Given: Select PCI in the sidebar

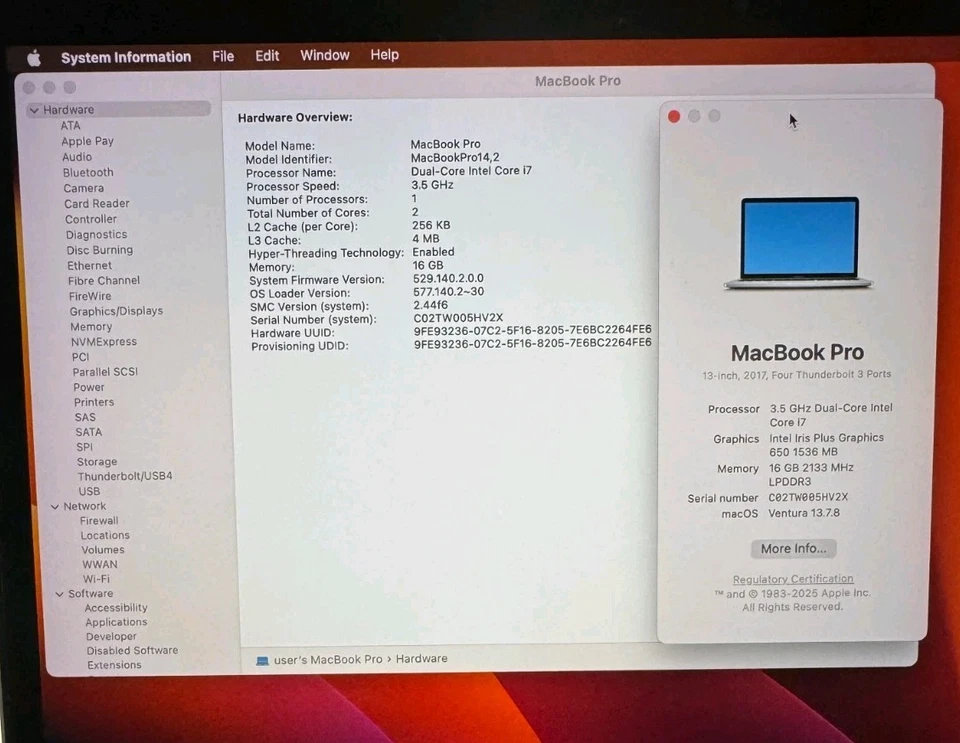Looking at the screenshot, I should pyautogui.click(x=81, y=357).
